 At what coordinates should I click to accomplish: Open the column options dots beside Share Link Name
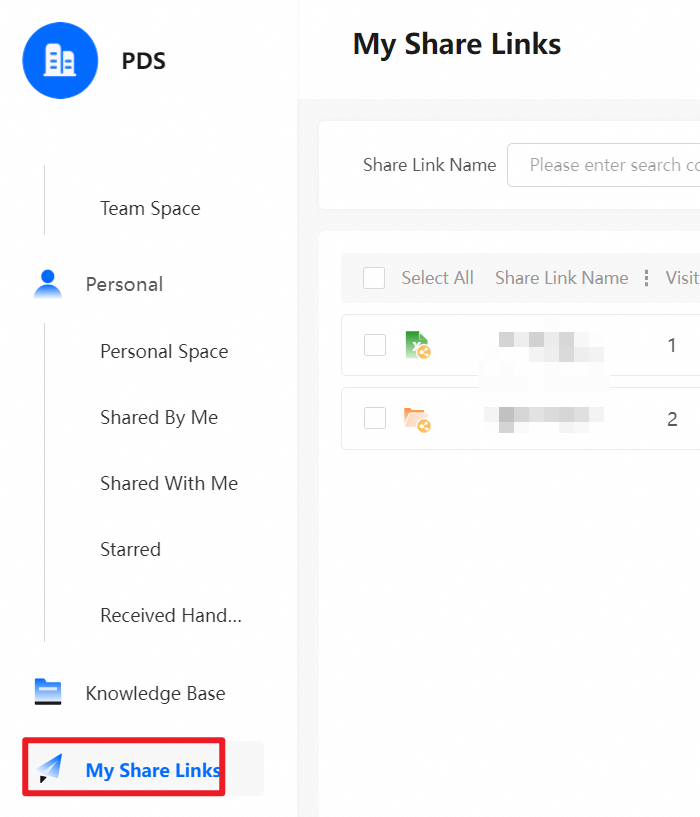[646, 278]
